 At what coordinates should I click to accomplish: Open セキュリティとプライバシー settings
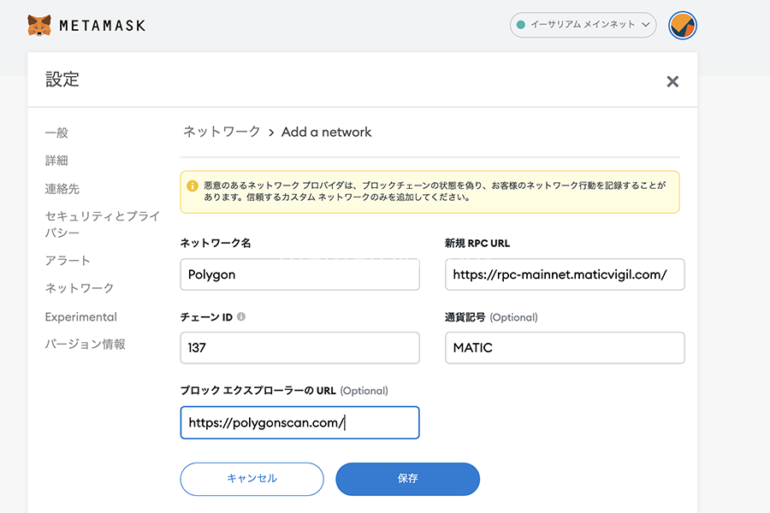pos(102,224)
